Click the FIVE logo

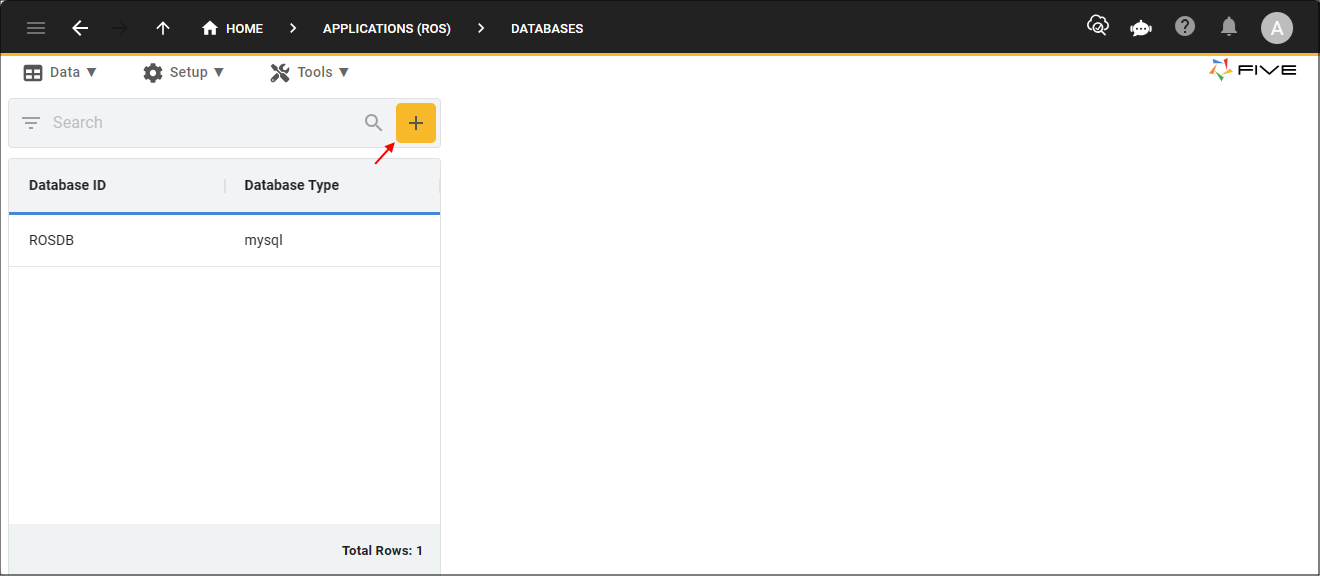(1253, 70)
